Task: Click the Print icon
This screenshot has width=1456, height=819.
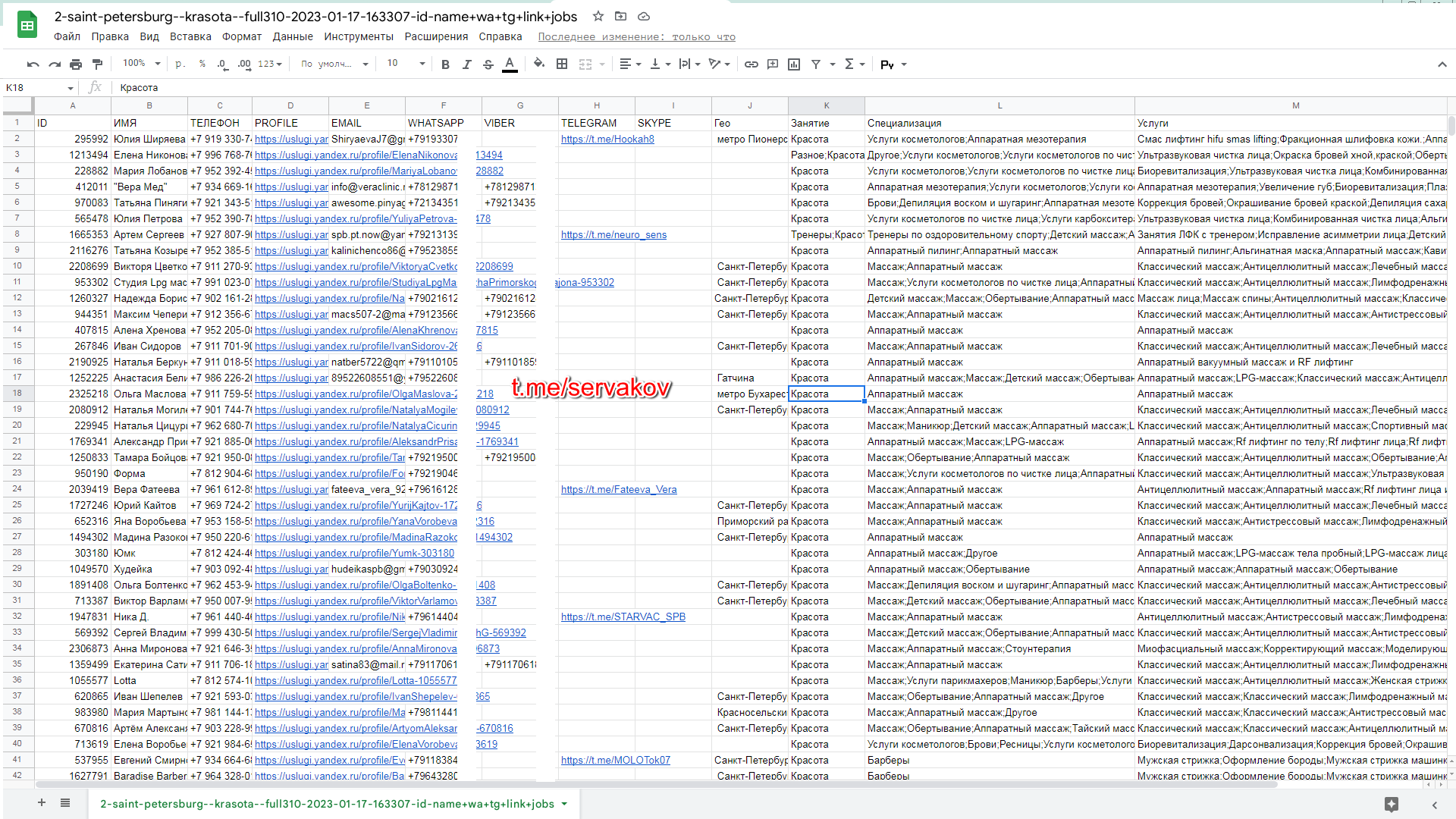Action: tap(76, 64)
